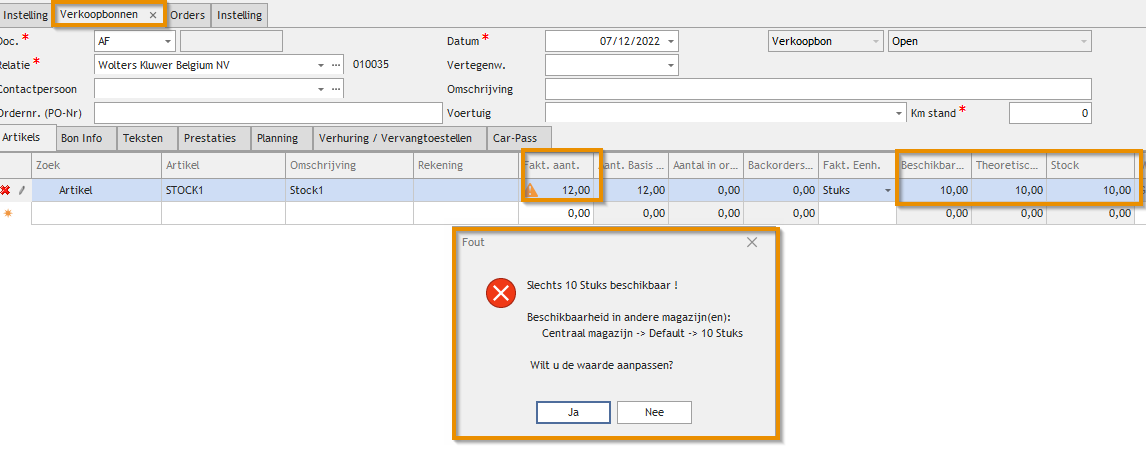The width and height of the screenshot is (1146, 457).
Task: Click the pencil edit icon on STOCK1 row
Action: 22,190
